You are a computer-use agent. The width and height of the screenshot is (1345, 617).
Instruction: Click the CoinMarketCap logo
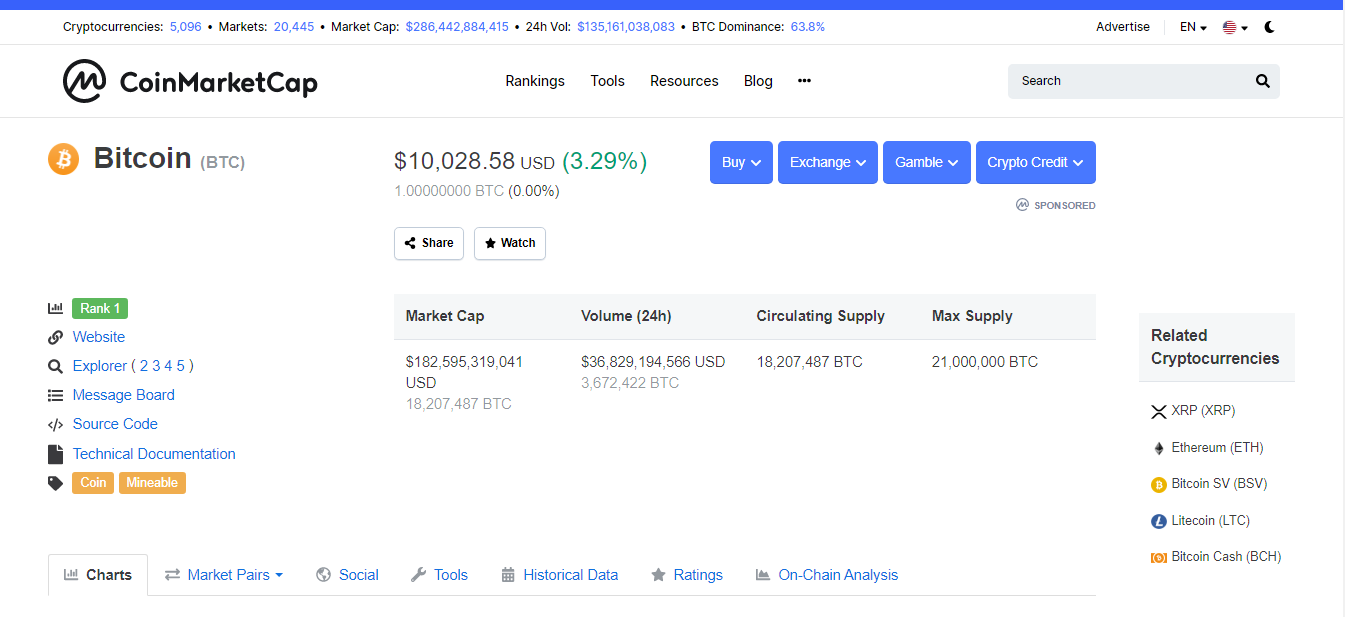(x=190, y=81)
